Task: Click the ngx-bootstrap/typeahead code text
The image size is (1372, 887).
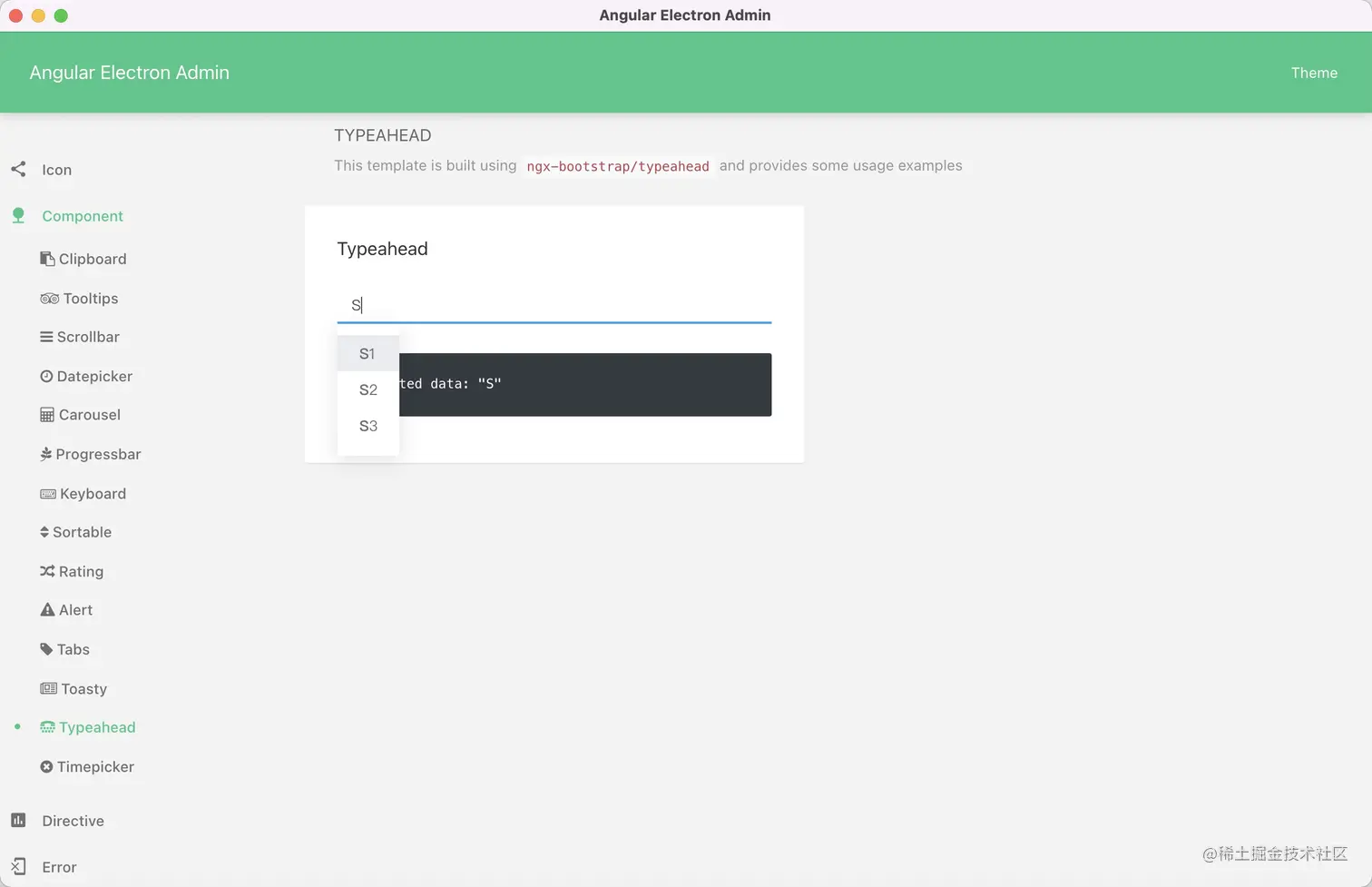Action: coord(618,166)
